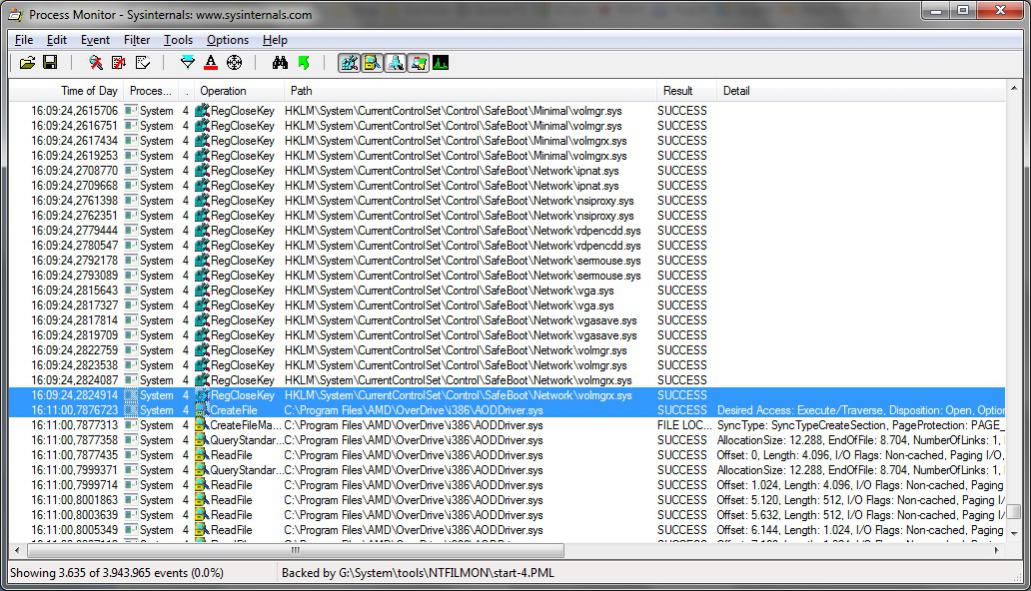Screen dimensions: 1031x591
Task: Click the Include Process From Window target icon
Action: click(x=234, y=63)
